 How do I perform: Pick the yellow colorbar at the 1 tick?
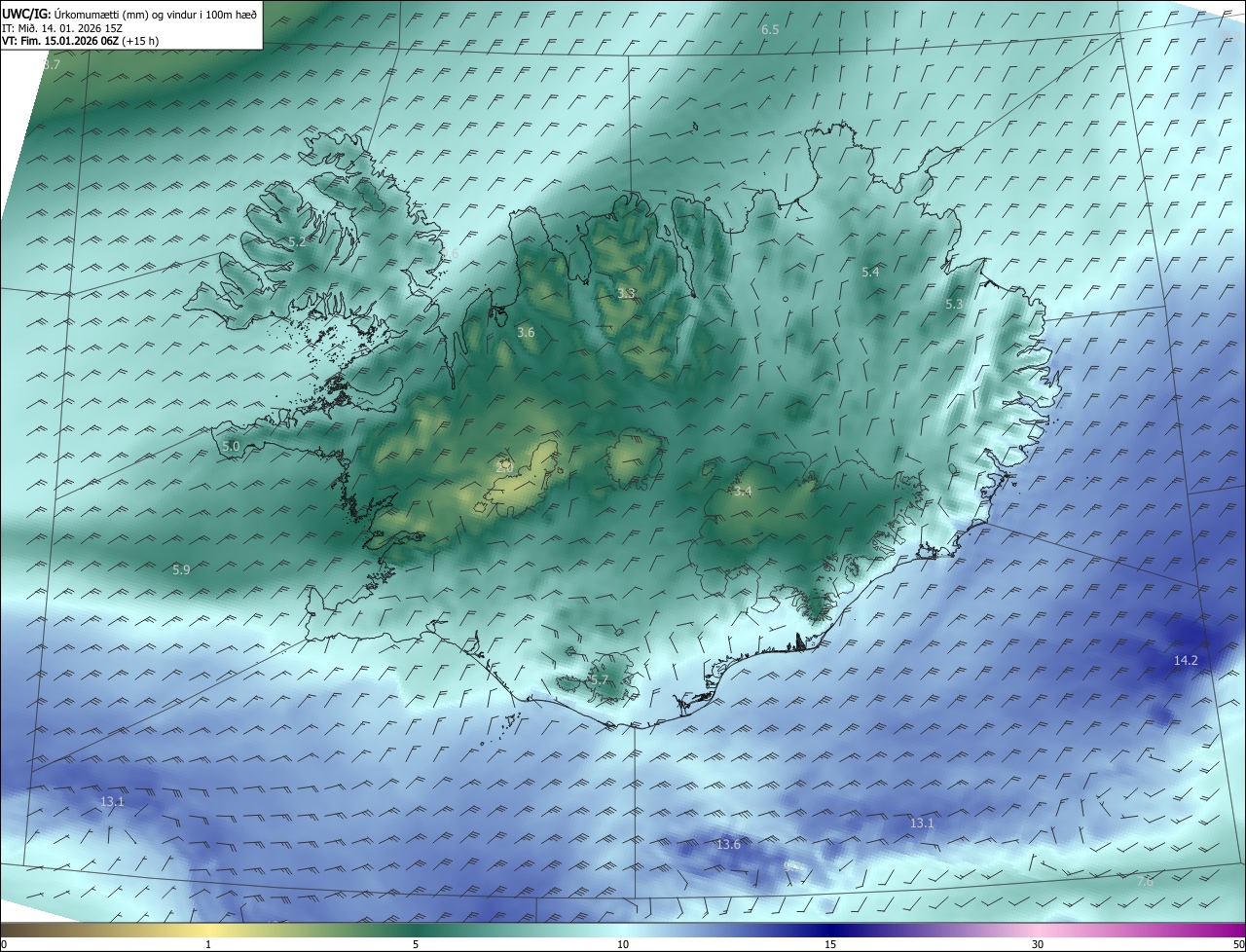(x=208, y=931)
